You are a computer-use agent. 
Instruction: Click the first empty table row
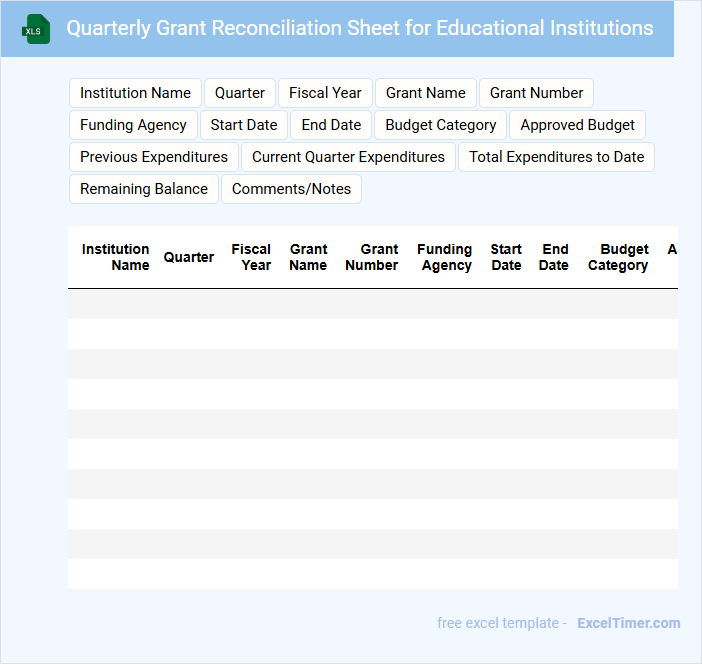tap(372, 304)
